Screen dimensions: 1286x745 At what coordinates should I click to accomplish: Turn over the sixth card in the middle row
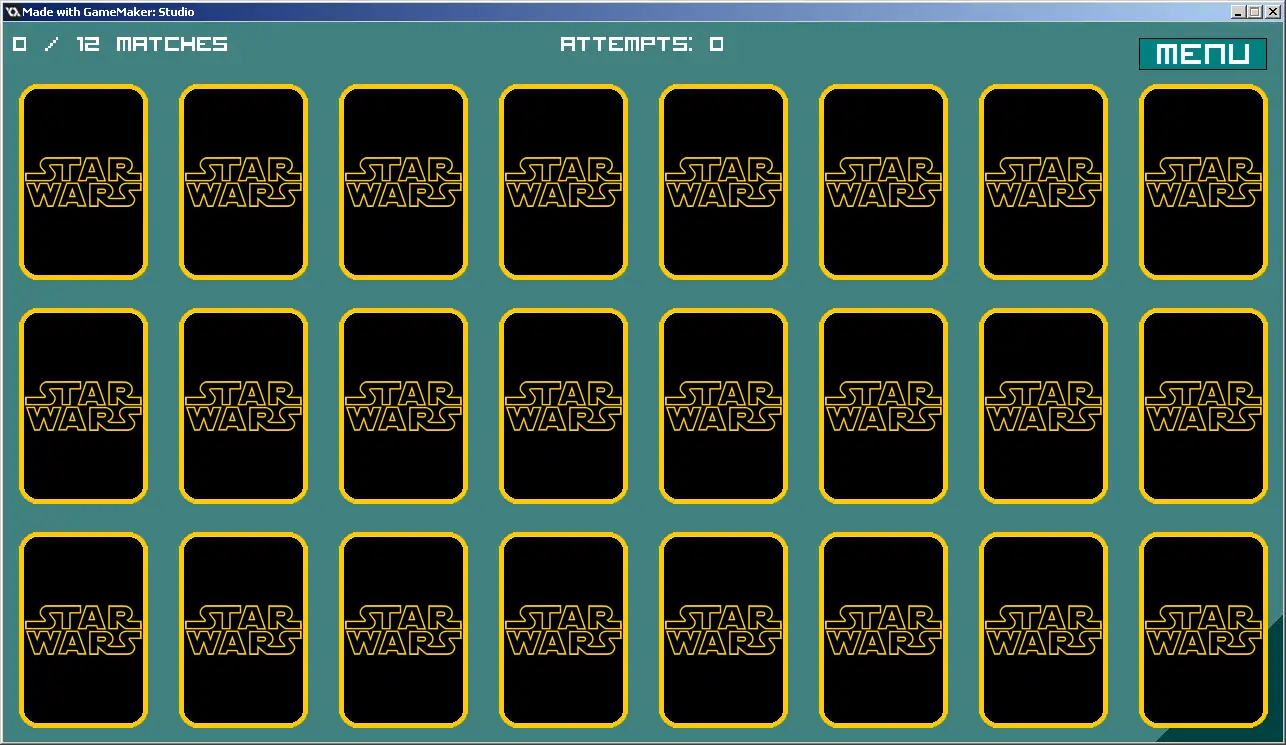point(884,406)
